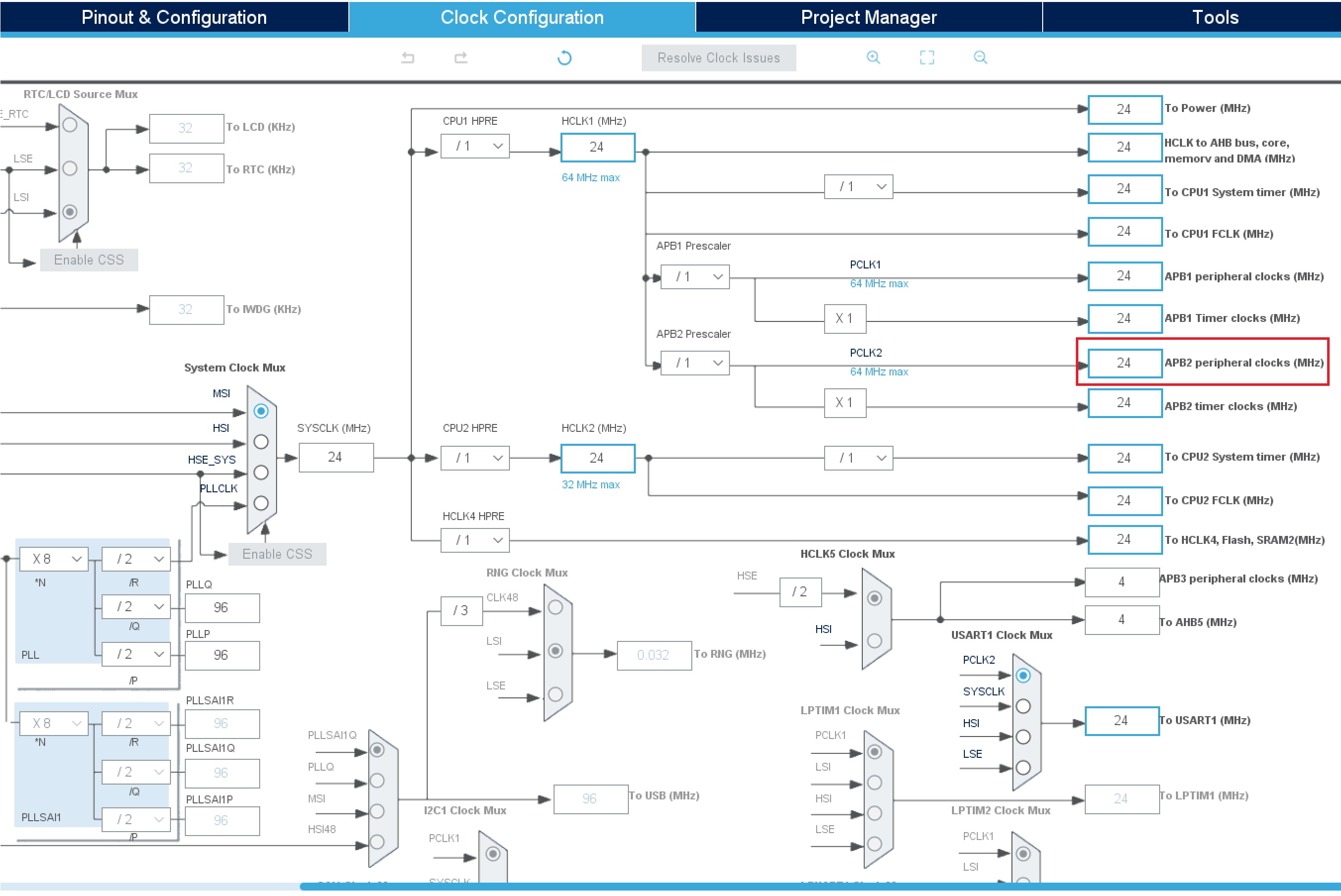Open the CPU1 HPRE prescaler dropdown
This screenshot has width=1341, height=896.
point(474,146)
